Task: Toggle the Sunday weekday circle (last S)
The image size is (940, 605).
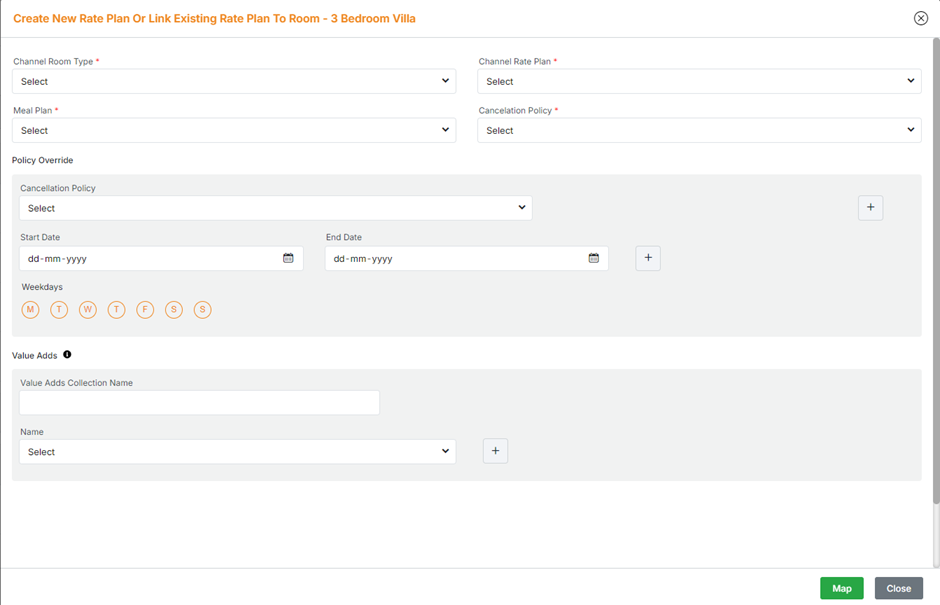Action: tap(203, 310)
